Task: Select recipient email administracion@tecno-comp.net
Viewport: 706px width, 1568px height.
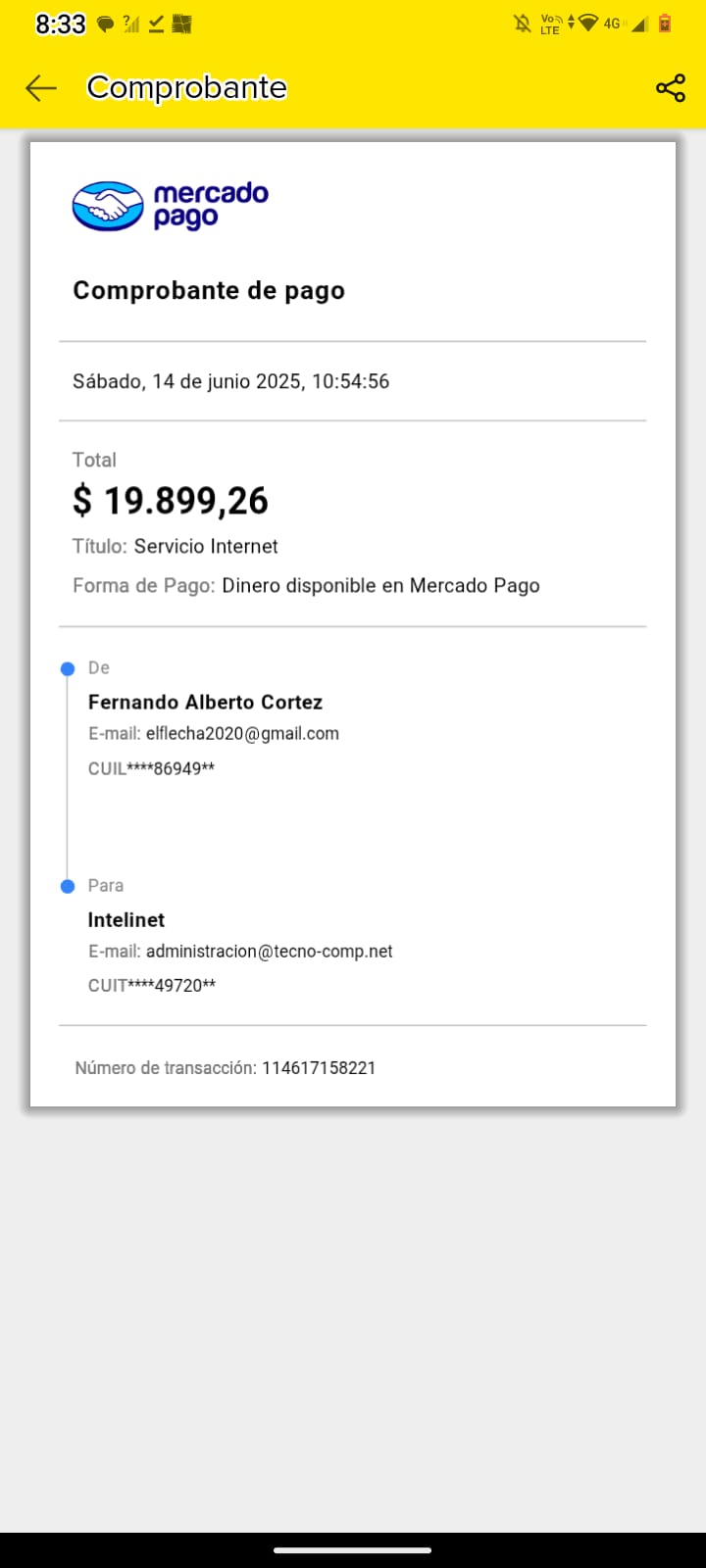Action: [269, 952]
